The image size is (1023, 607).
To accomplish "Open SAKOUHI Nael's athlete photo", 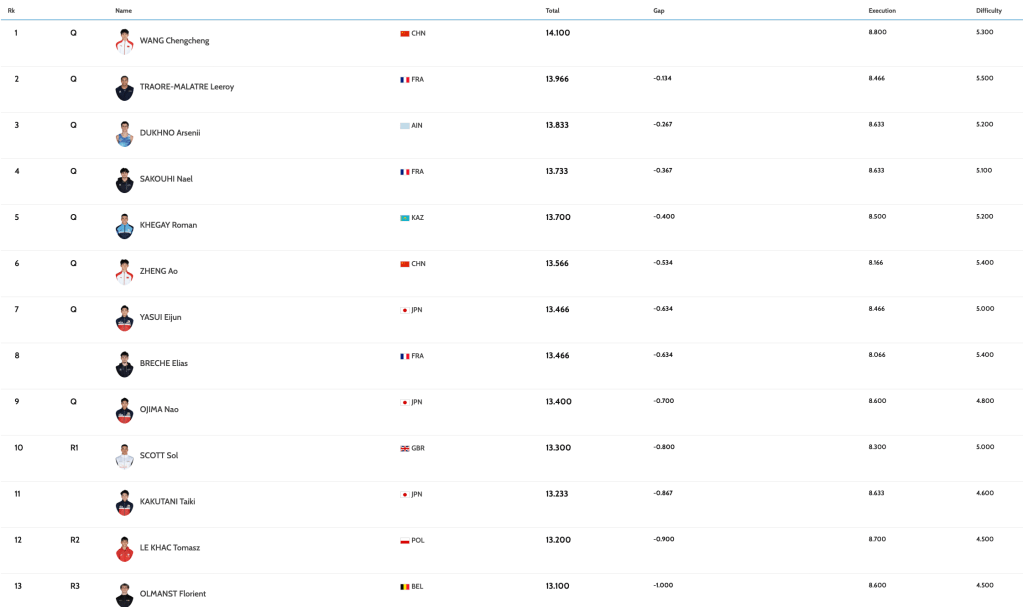I will (x=124, y=179).
